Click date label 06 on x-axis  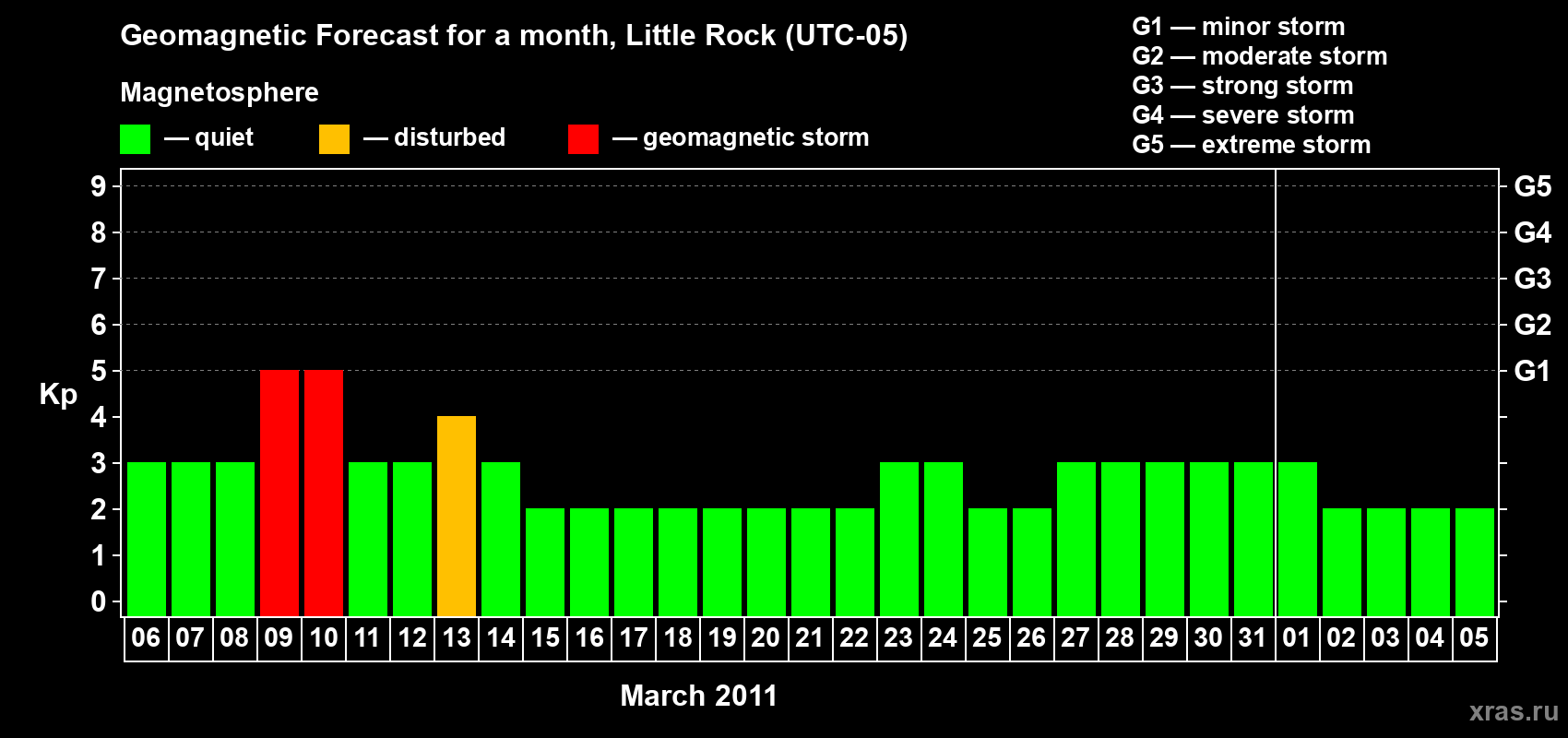[x=146, y=637]
